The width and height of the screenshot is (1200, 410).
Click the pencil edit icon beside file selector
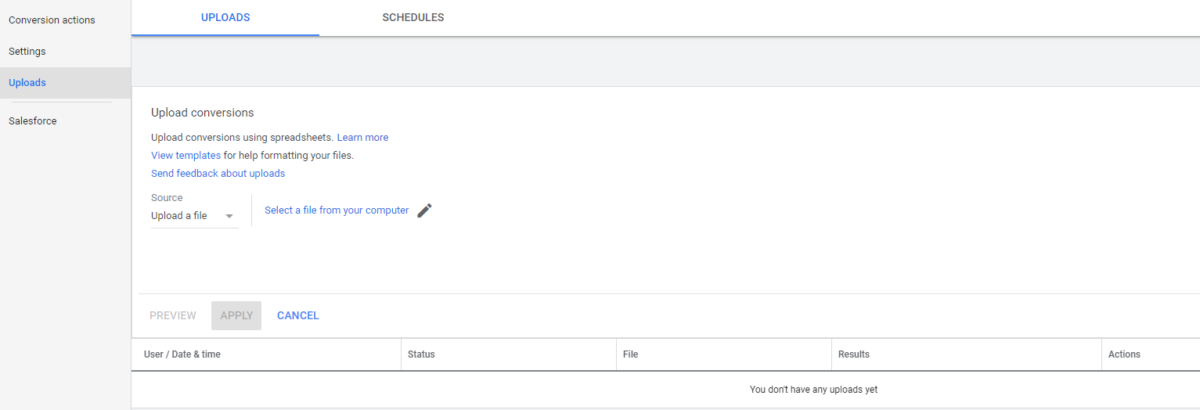[425, 210]
